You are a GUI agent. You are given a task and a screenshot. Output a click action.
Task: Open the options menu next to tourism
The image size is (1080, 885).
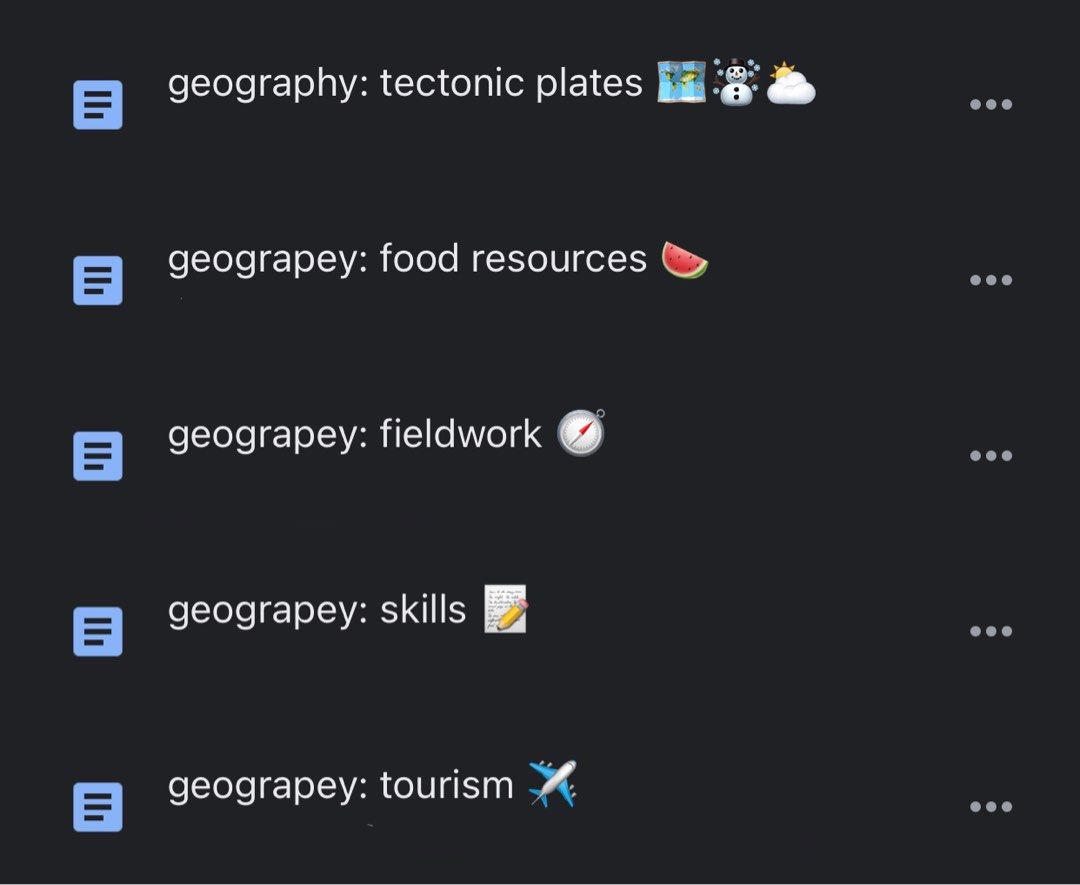pos(991,806)
